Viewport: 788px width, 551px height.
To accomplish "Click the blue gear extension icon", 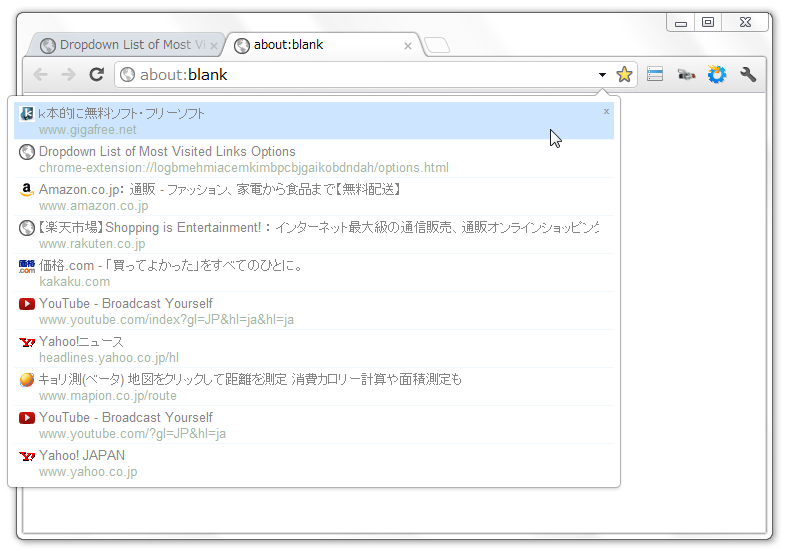I will pyautogui.click(x=717, y=74).
